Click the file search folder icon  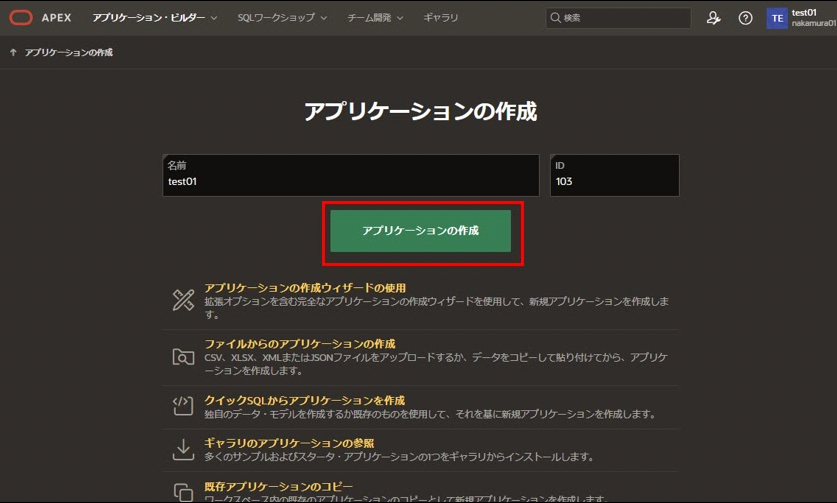coord(183,356)
